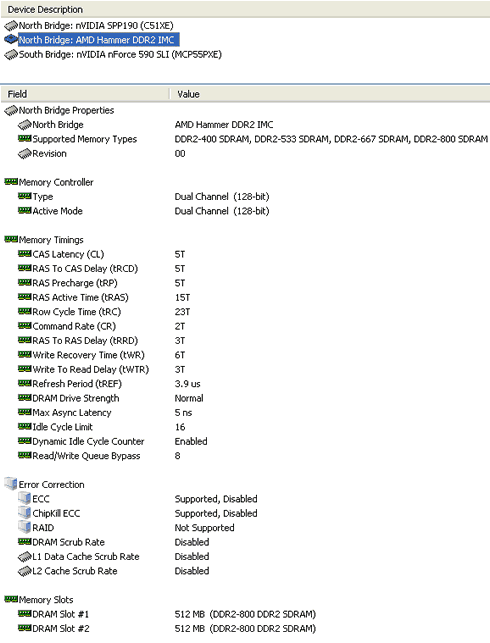Click the Error Correction section icon
Viewport: 490px width, 643px height.
coord(11,484)
